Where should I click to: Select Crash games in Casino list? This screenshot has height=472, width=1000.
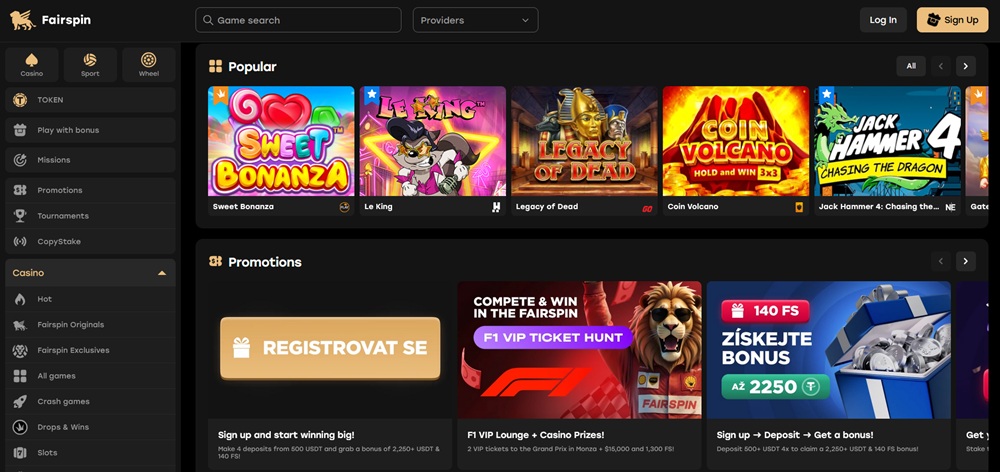[90, 401]
